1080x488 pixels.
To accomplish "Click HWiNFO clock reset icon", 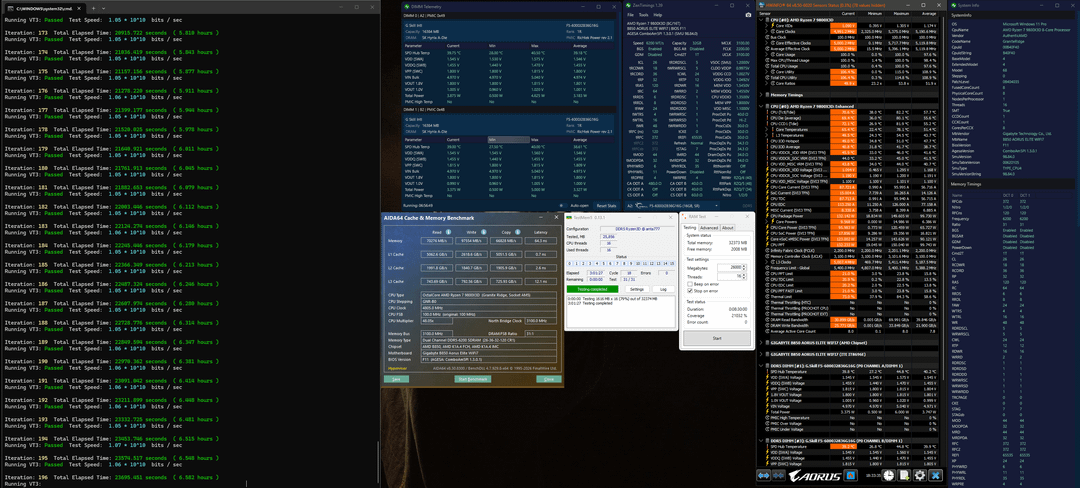I will [x=889, y=476].
